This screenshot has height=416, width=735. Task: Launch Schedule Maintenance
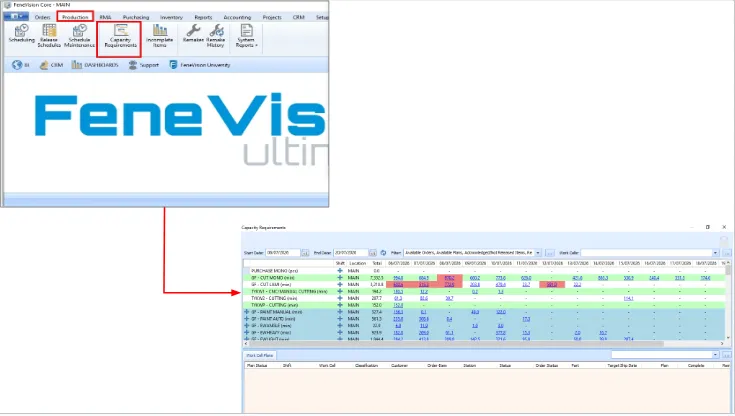point(79,36)
